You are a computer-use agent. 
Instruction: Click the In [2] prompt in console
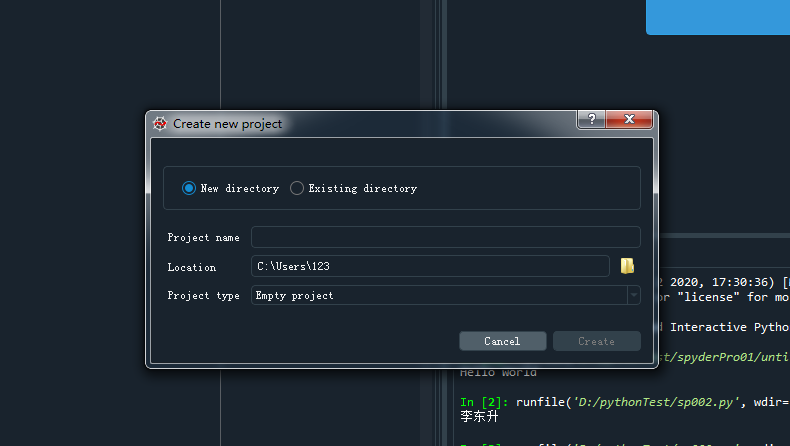click(x=484, y=402)
